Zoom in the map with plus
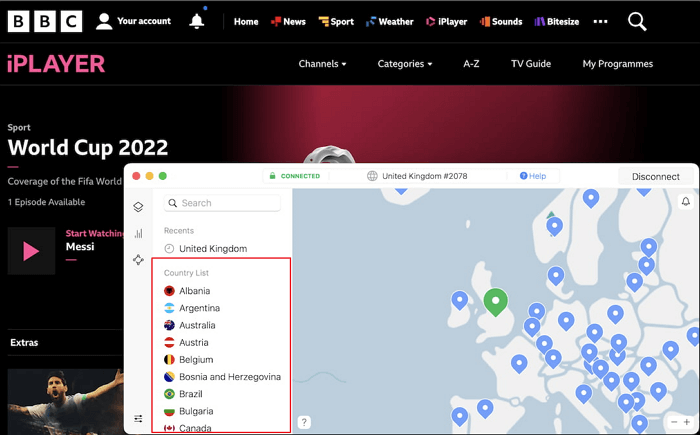 [687, 422]
